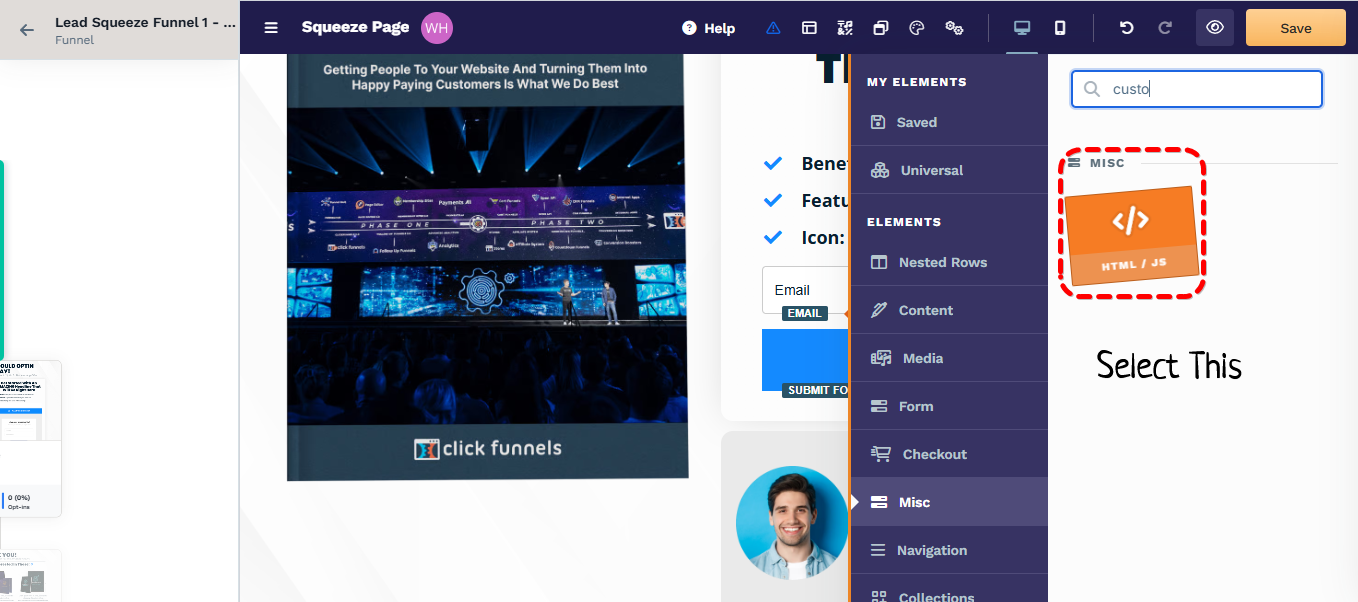Open the popup layers icon in toolbar

tap(881, 28)
